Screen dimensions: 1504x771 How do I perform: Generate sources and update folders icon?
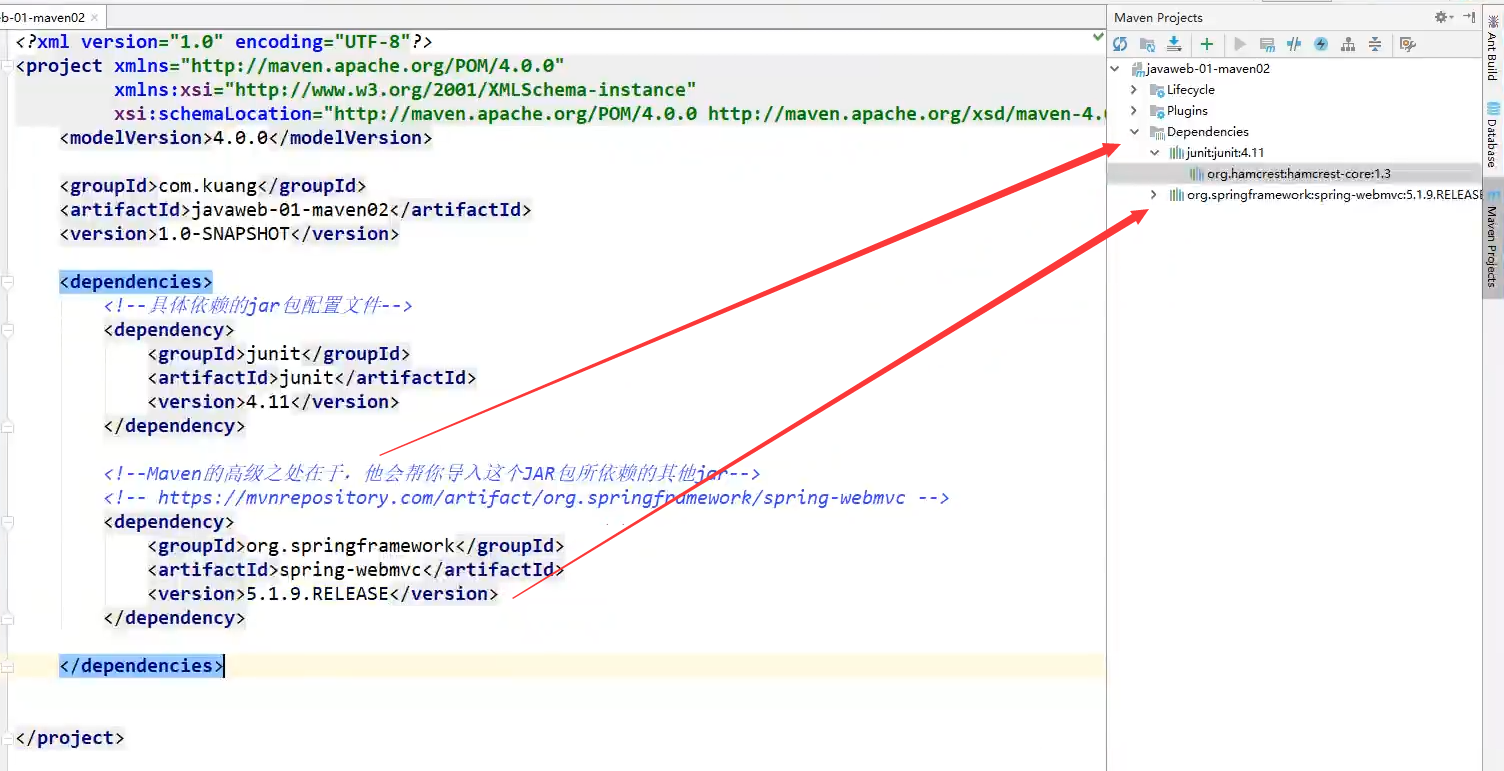[1147, 44]
